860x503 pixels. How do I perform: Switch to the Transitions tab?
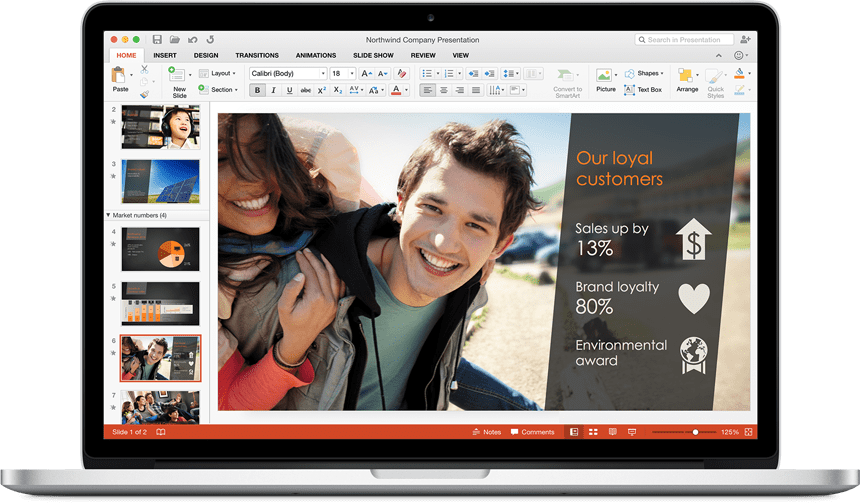click(x=256, y=55)
